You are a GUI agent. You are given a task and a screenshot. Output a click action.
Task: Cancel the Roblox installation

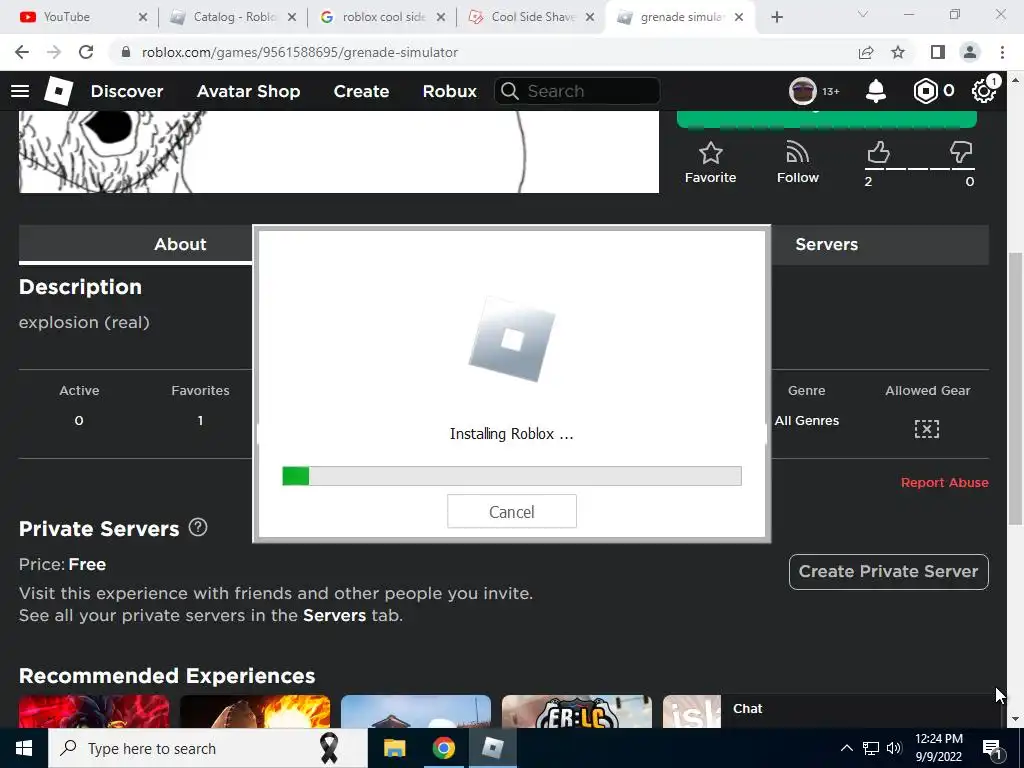(511, 511)
